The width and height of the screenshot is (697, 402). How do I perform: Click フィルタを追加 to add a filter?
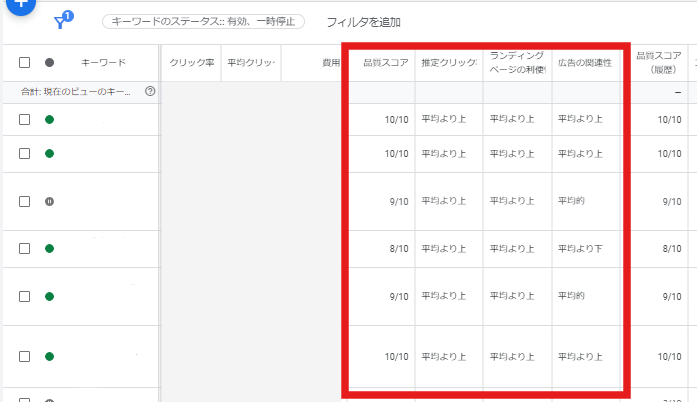[364, 22]
